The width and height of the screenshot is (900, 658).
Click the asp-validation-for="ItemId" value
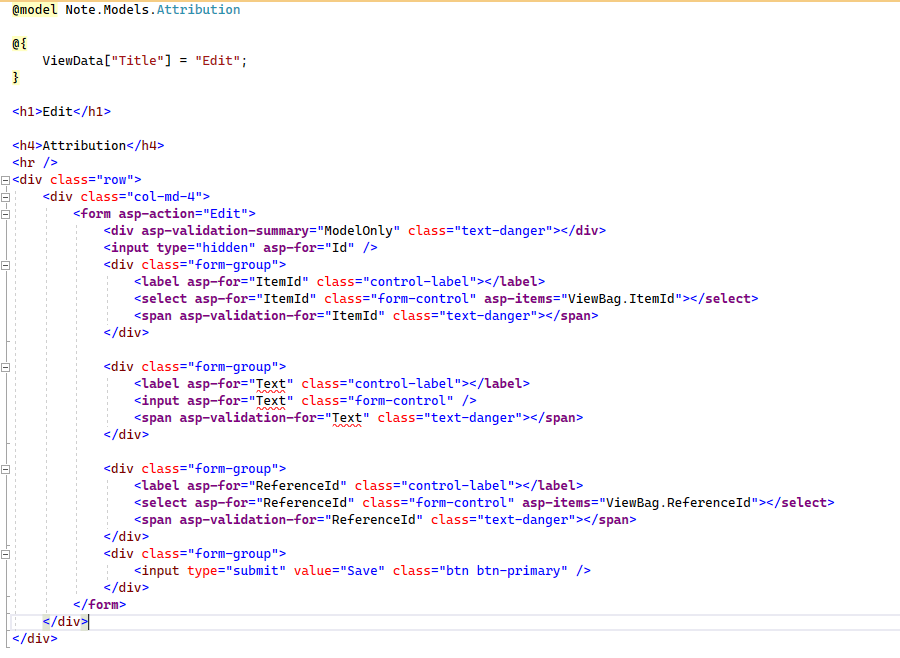tap(355, 316)
